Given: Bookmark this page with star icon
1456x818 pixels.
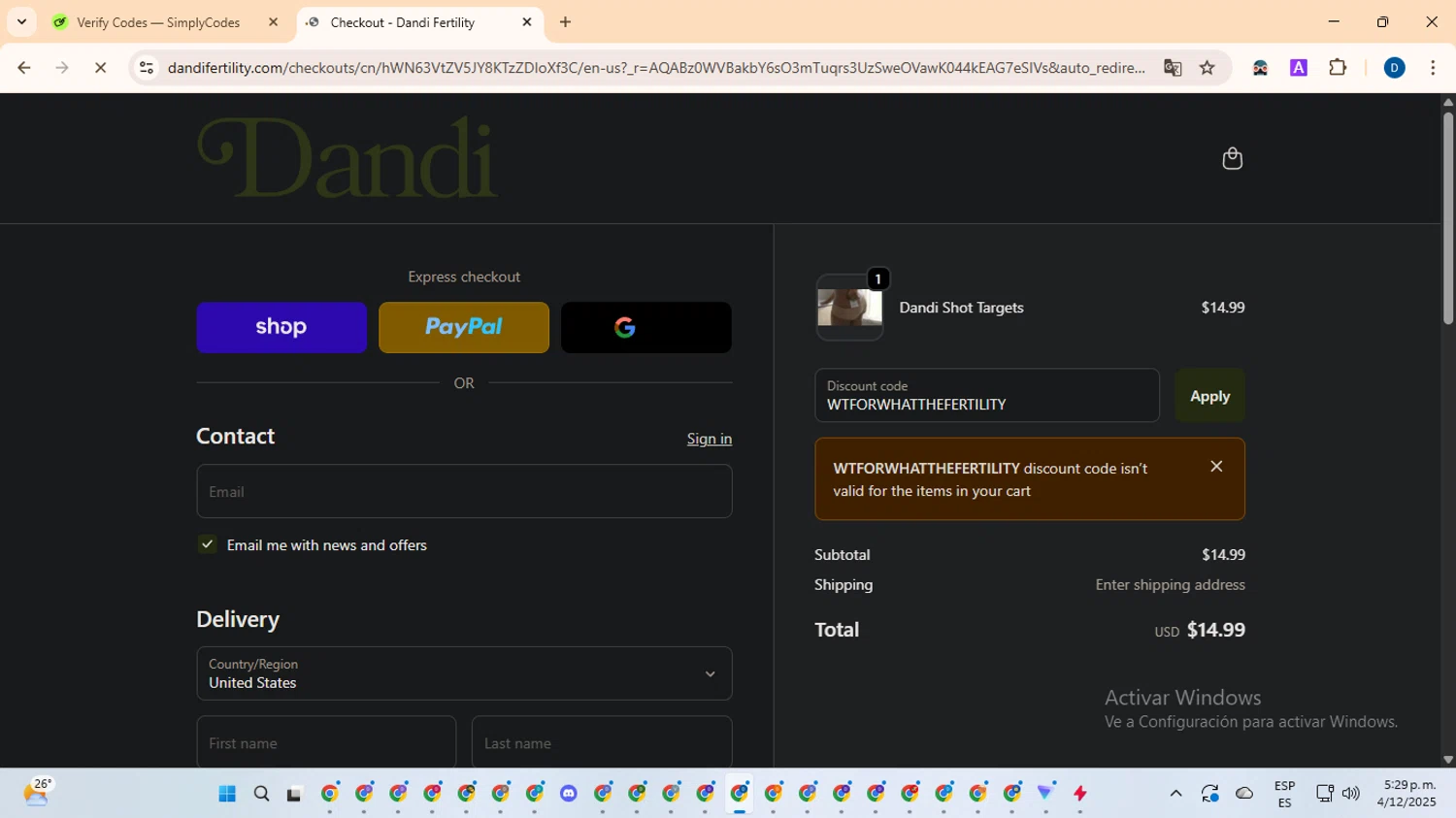Looking at the screenshot, I should point(1208,68).
